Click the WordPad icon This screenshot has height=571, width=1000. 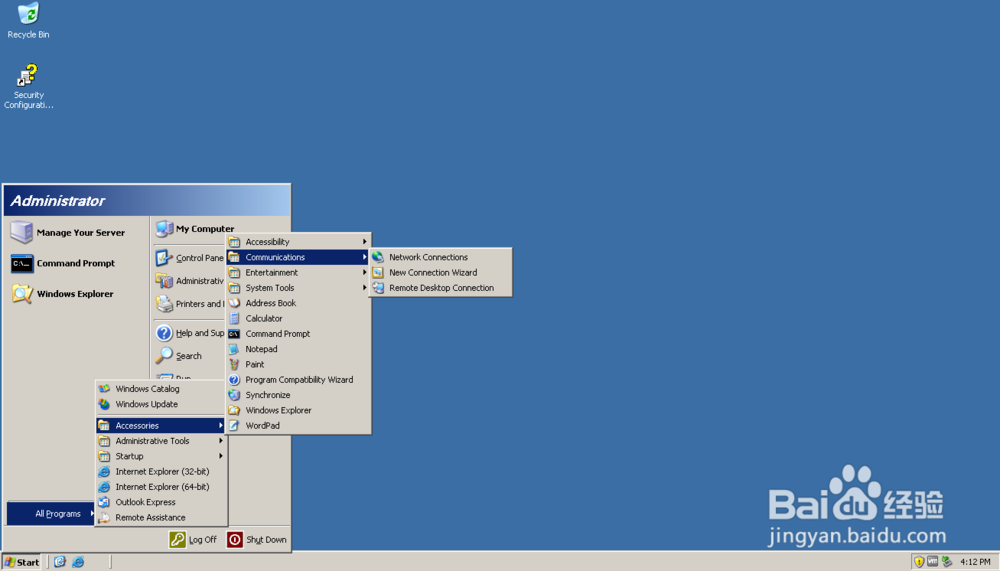click(234, 426)
